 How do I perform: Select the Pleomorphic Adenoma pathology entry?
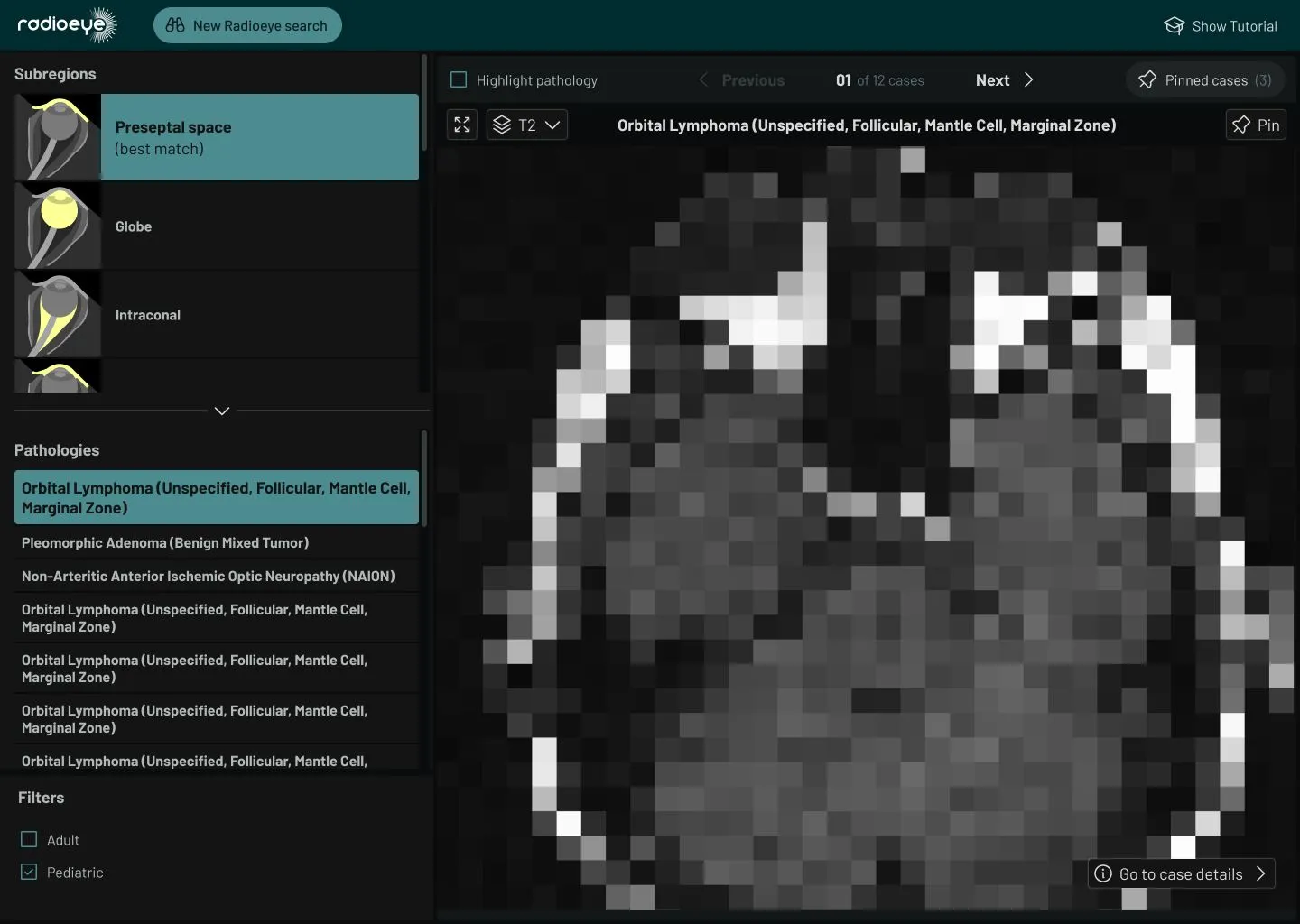coord(165,543)
